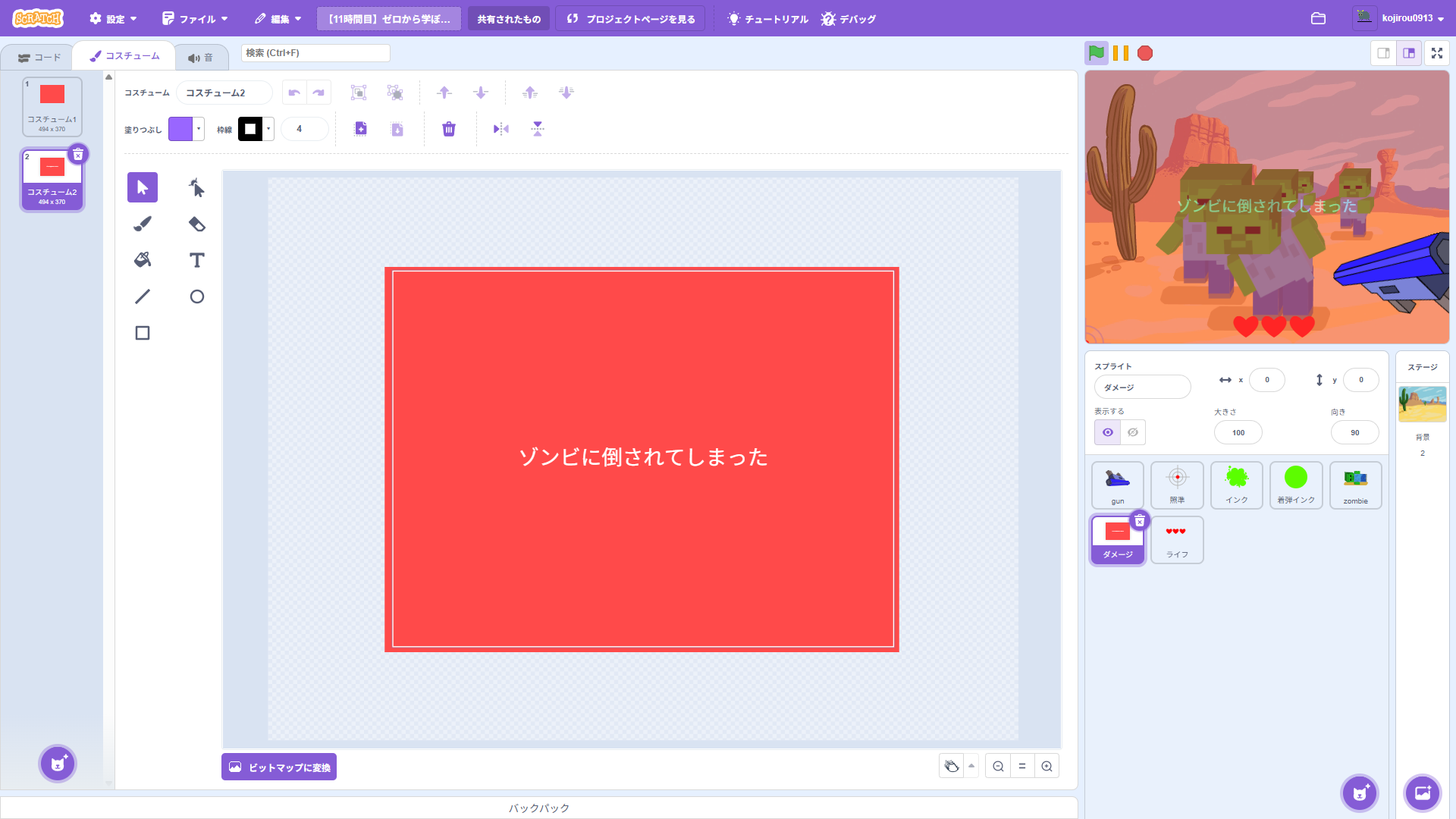Image resolution: width=1456 pixels, height=819 pixels.
Task: Click the trash delete icon in toolbar
Action: [449, 129]
